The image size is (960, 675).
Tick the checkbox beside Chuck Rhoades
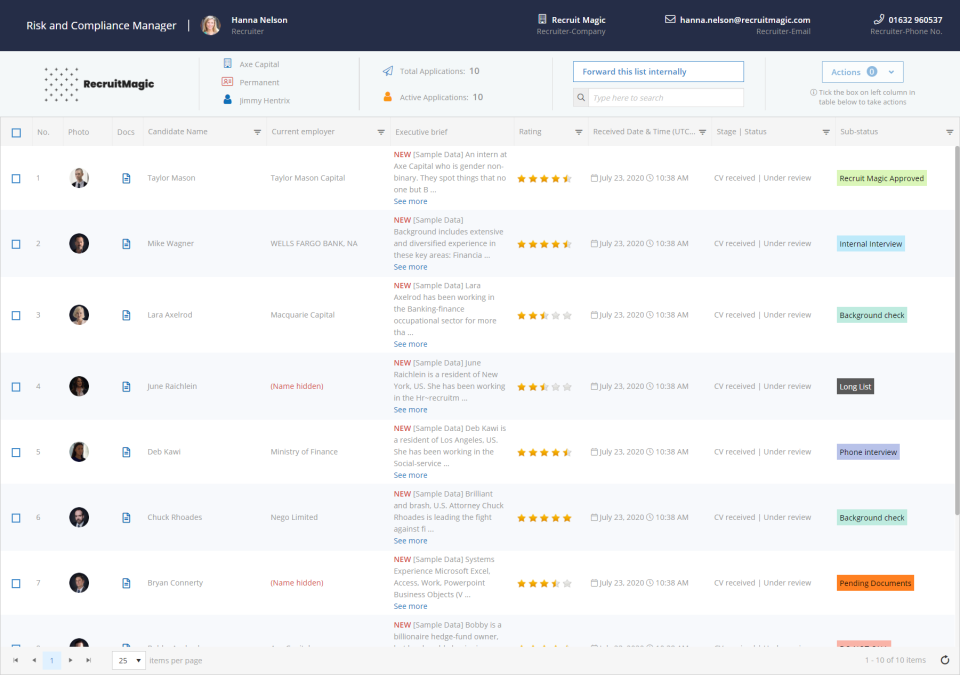(x=15, y=517)
